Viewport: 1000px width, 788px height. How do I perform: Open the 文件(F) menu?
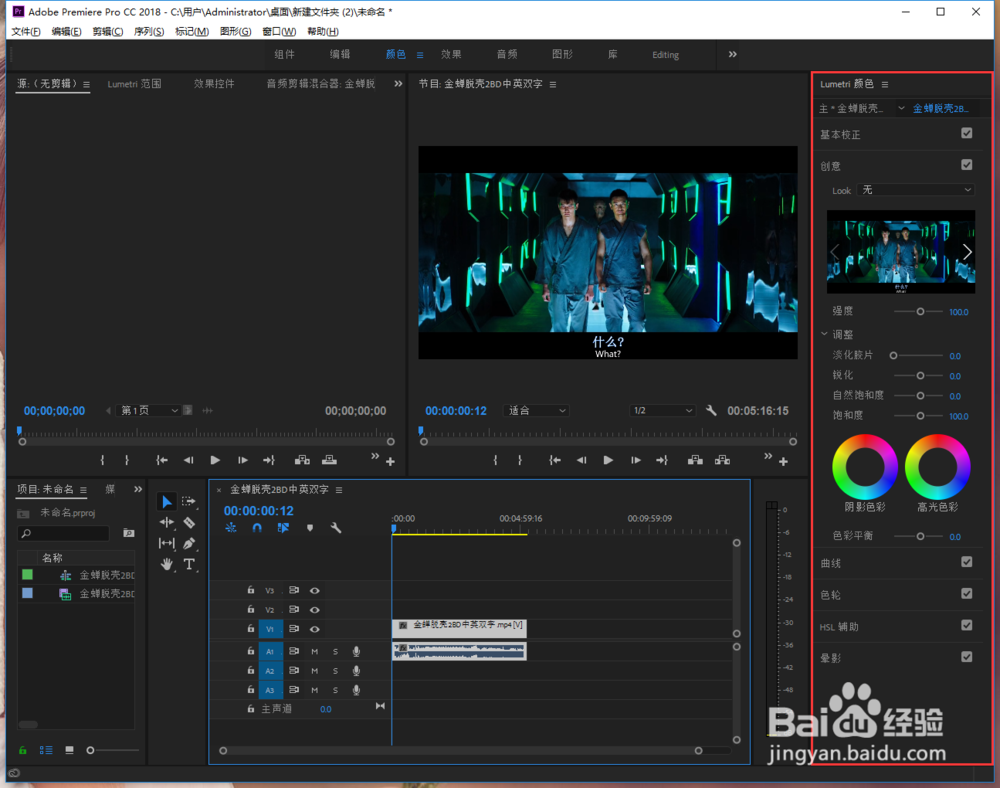click(x=26, y=31)
